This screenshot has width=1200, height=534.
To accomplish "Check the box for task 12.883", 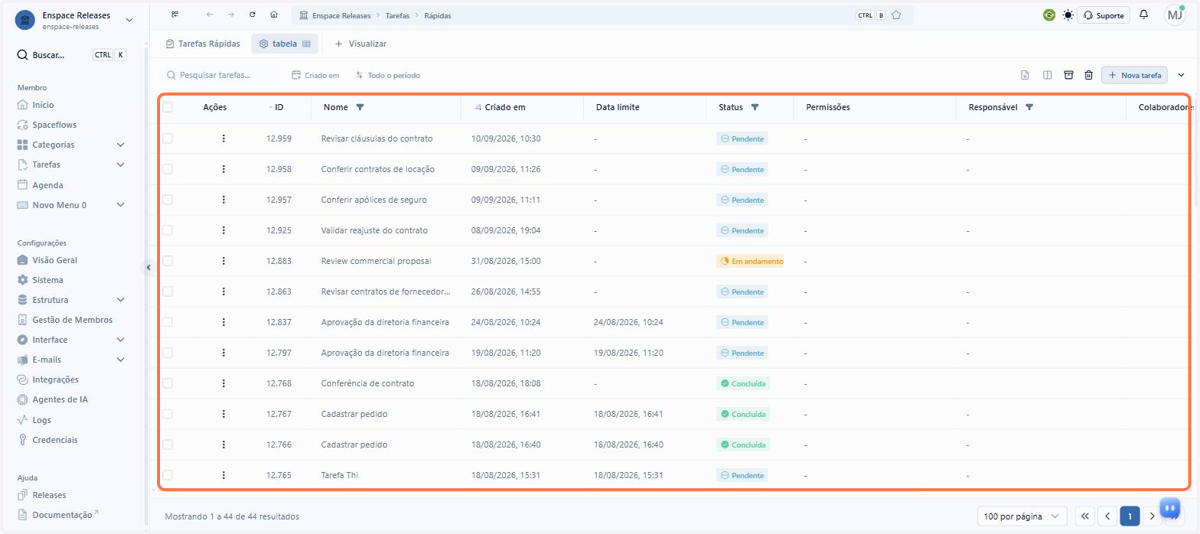I will [x=167, y=261].
